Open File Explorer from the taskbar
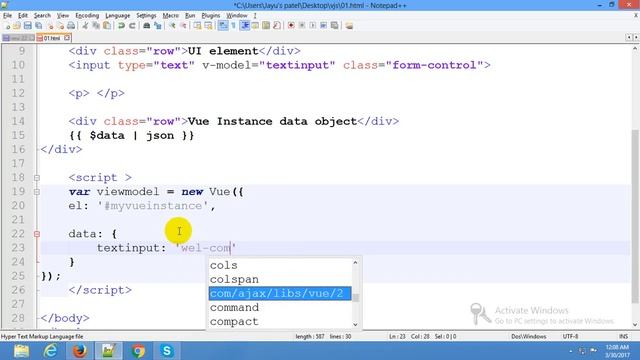 [x=21, y=351]
